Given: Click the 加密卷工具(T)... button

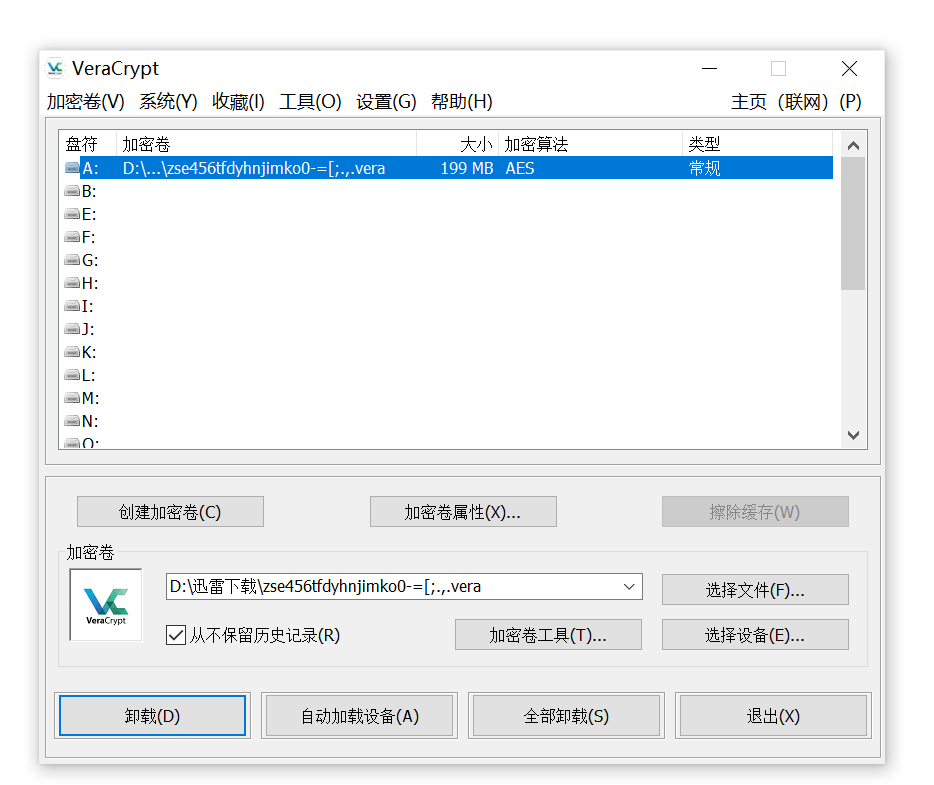Looking at the screenshot, I should click(549, 635).
